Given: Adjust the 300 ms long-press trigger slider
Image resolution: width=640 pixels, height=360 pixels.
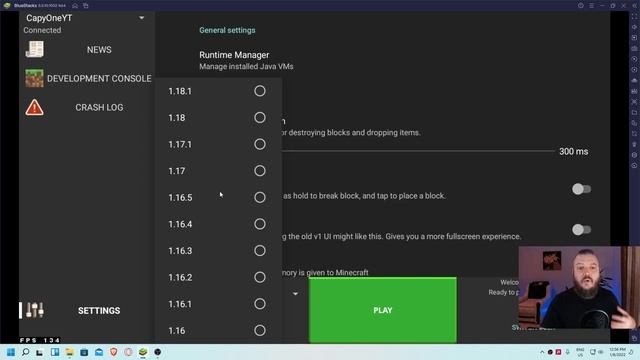Looking at the screenshot, I should point(418,151).
